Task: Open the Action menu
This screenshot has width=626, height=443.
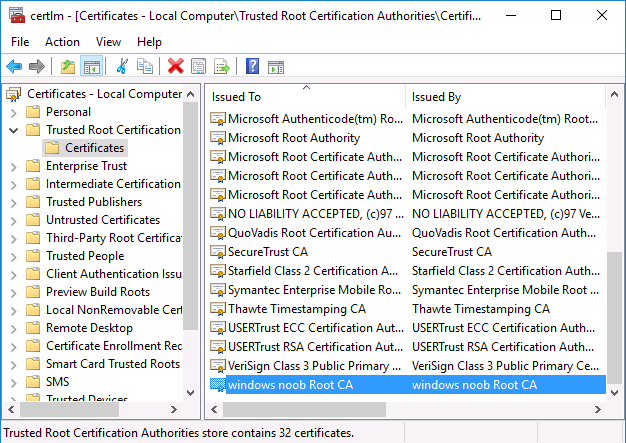Action: point(62,42)
